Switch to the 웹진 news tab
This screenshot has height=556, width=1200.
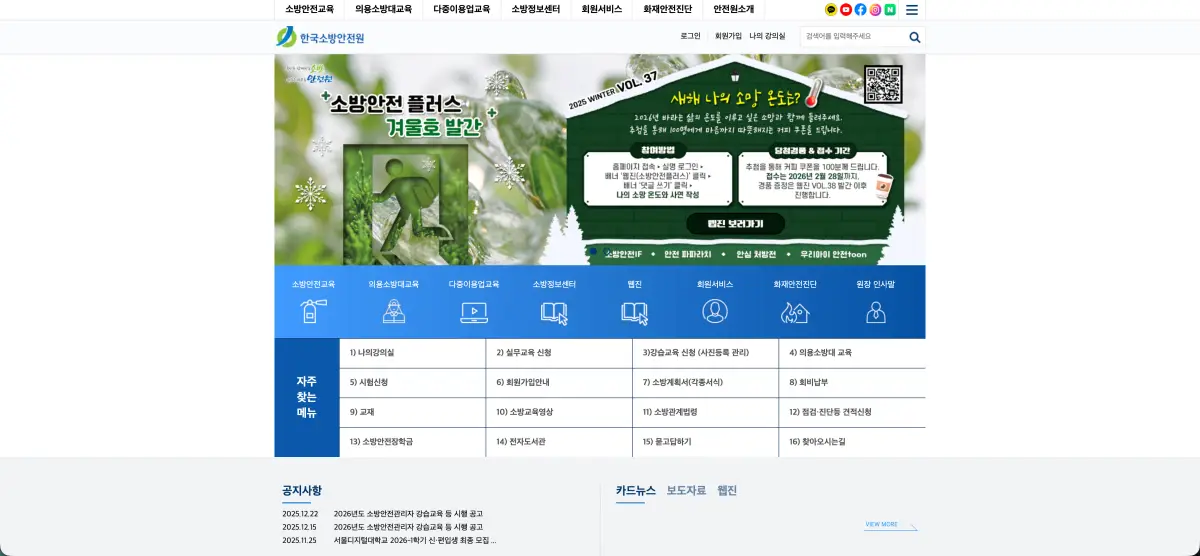[x=727, y=490]
